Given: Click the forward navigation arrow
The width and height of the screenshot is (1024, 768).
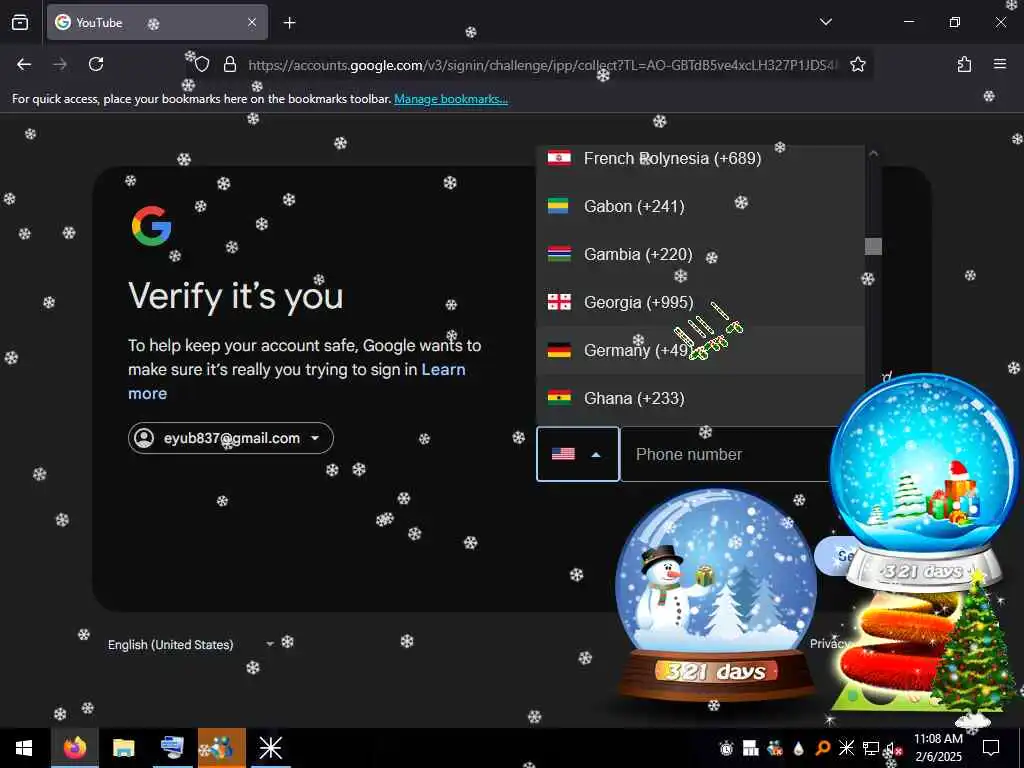Looking at the screenshot, I should pos(60,64).
